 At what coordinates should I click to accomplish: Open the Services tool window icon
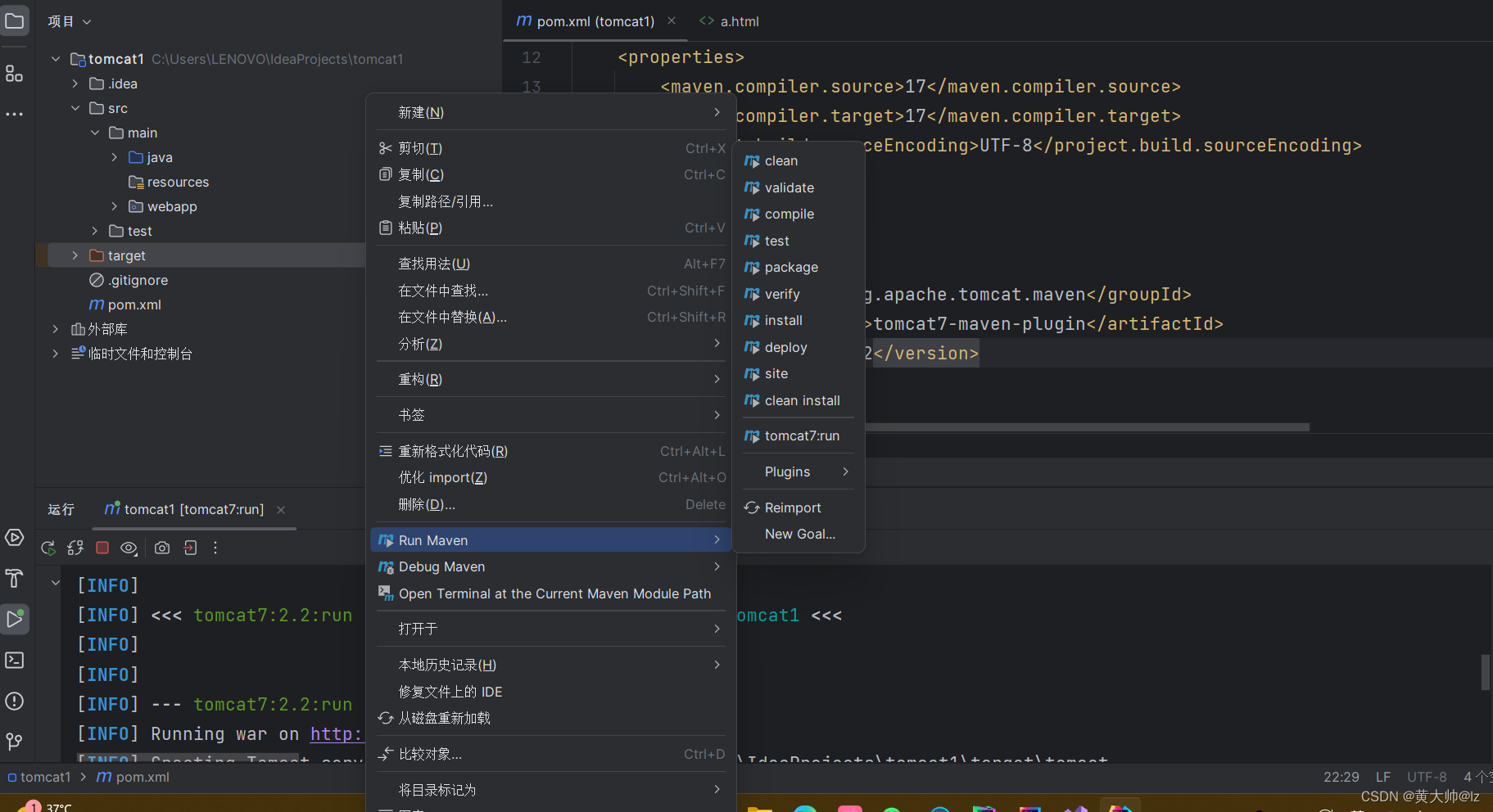15,537
